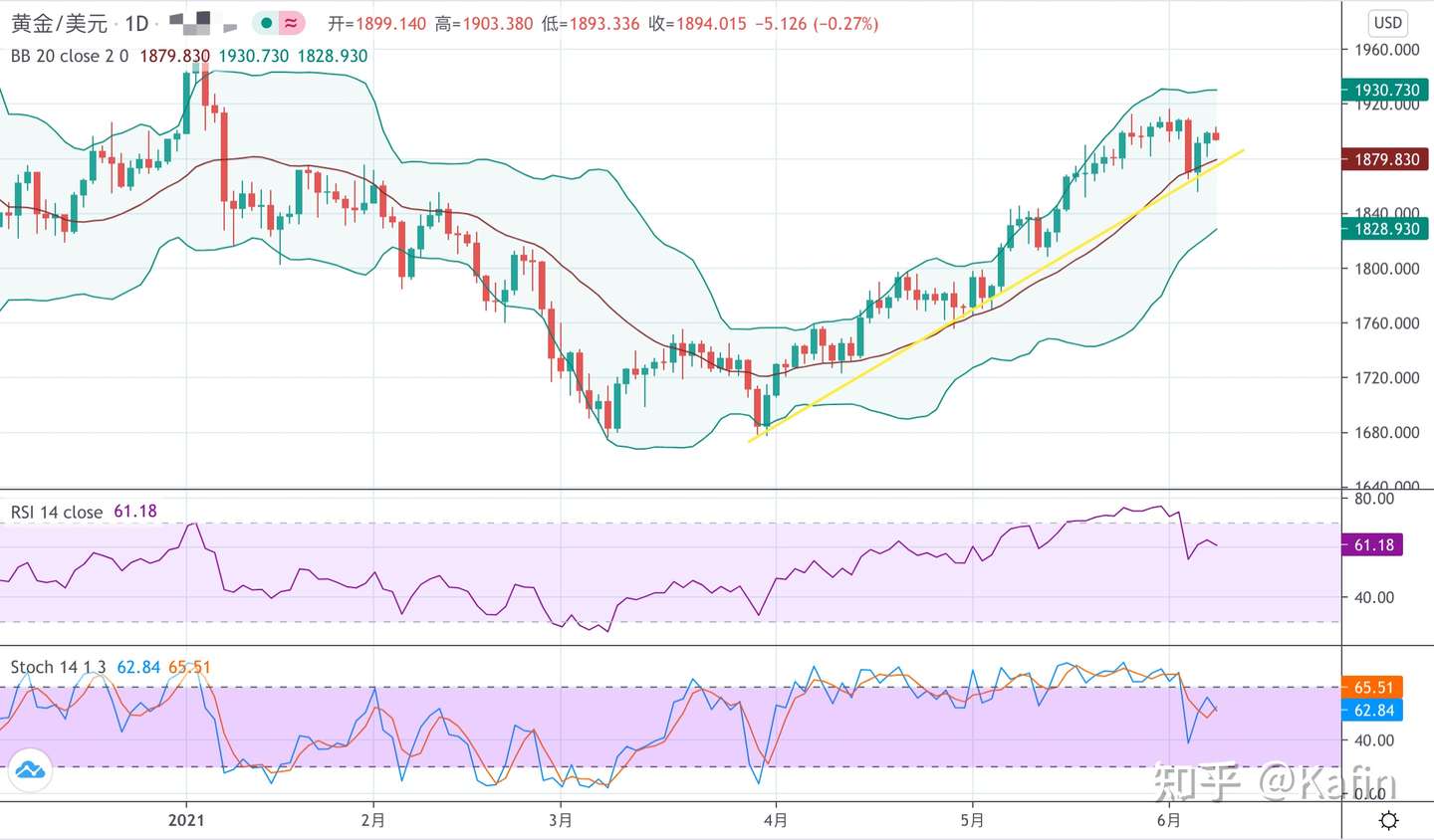Click the Stoch 14 1 3 indicator legend
The image size is (1434, 840).
(x=58, y=667)
